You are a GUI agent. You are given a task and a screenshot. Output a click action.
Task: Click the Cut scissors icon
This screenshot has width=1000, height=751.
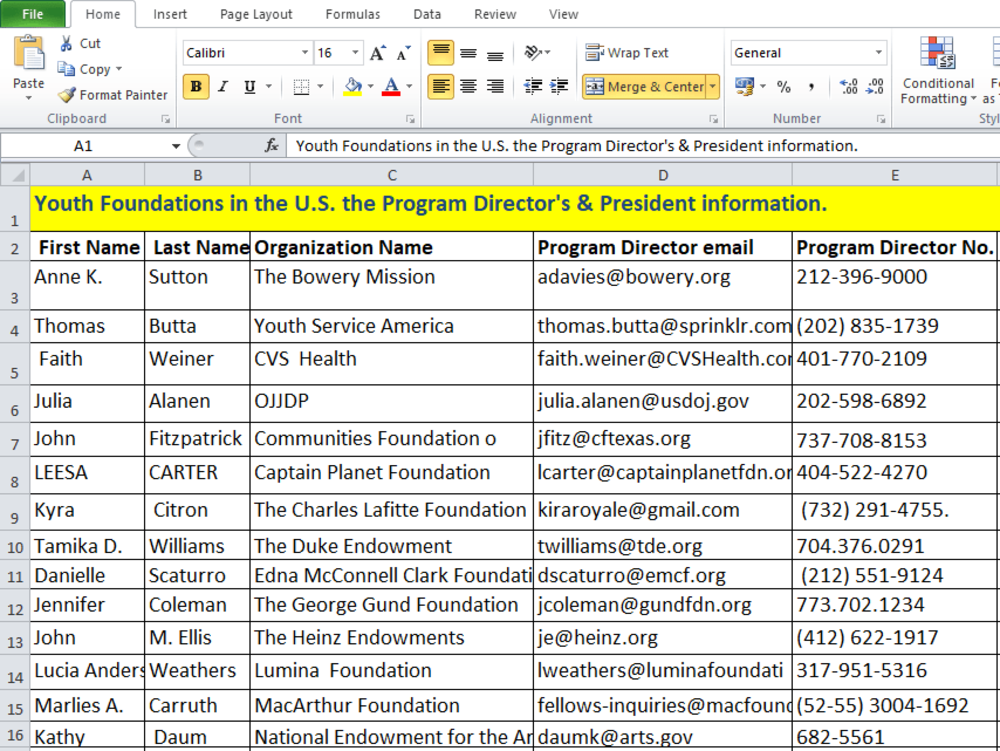tap(66, 43)
